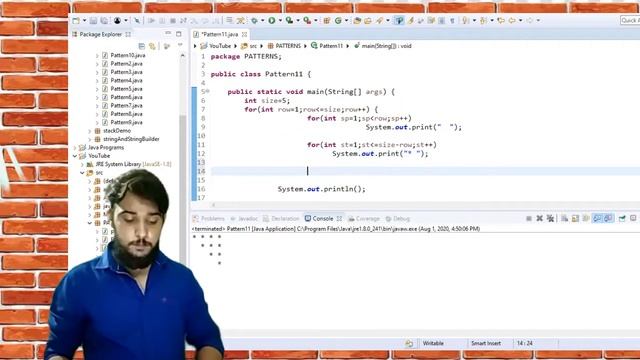Click the External Tools run icon
The height and width of the screenshot is (360, 640).
click(307, 20)
